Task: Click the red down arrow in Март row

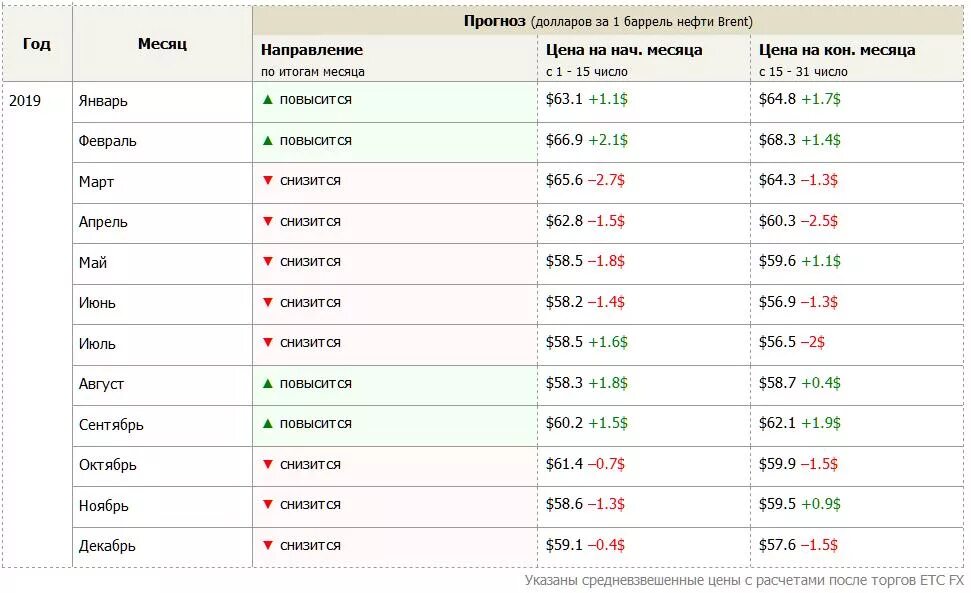Action: [x=267, y=181]
